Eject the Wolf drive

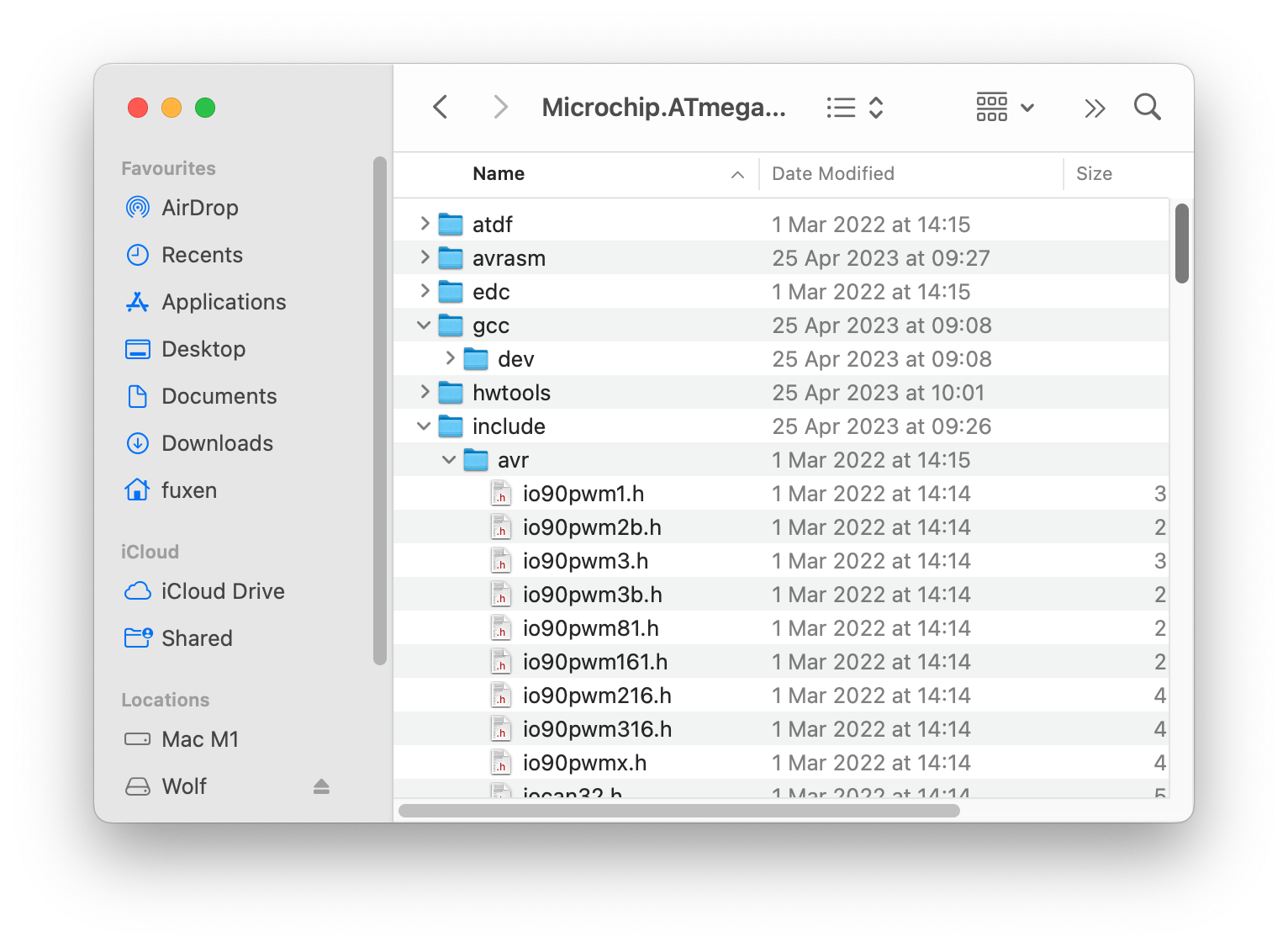321,786
